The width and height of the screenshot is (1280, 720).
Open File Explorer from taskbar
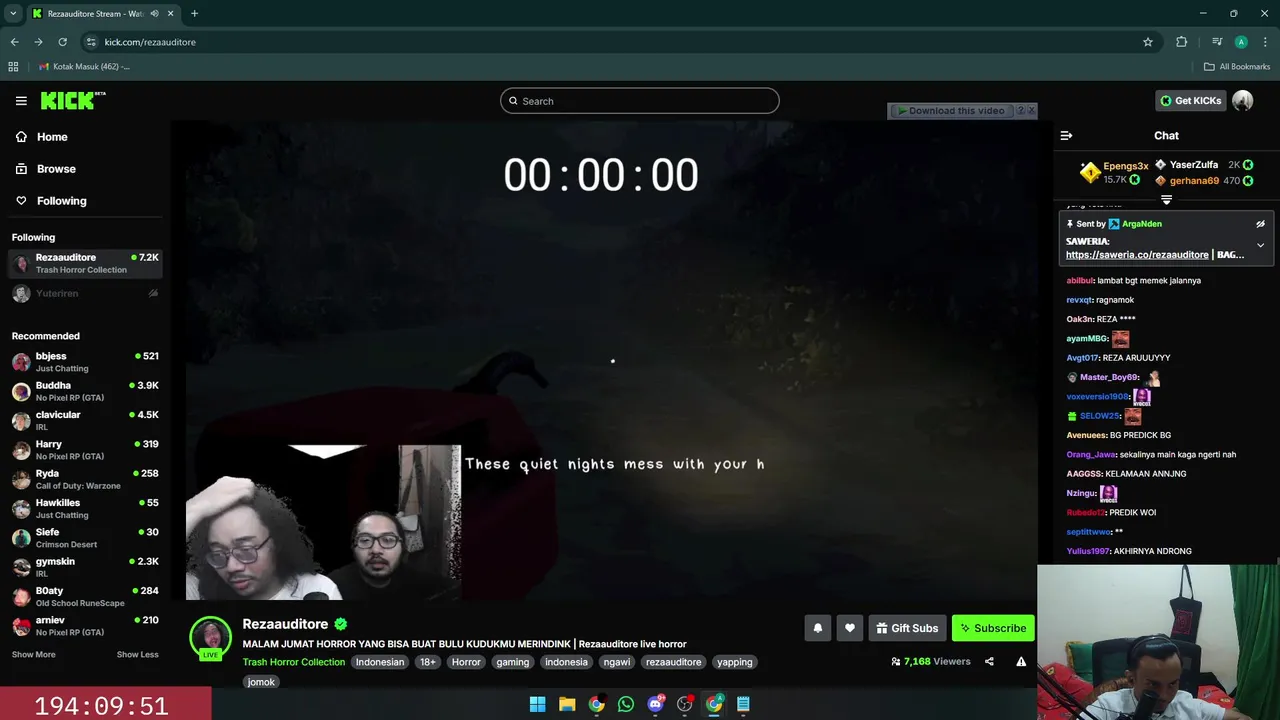567,704
